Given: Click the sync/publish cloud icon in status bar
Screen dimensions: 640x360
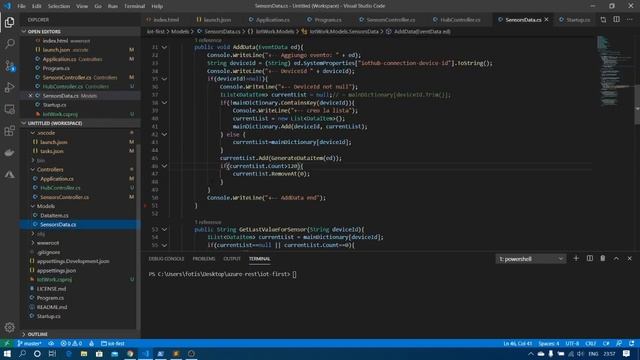Looking at the screenshot, I should (x=51, y=344).
